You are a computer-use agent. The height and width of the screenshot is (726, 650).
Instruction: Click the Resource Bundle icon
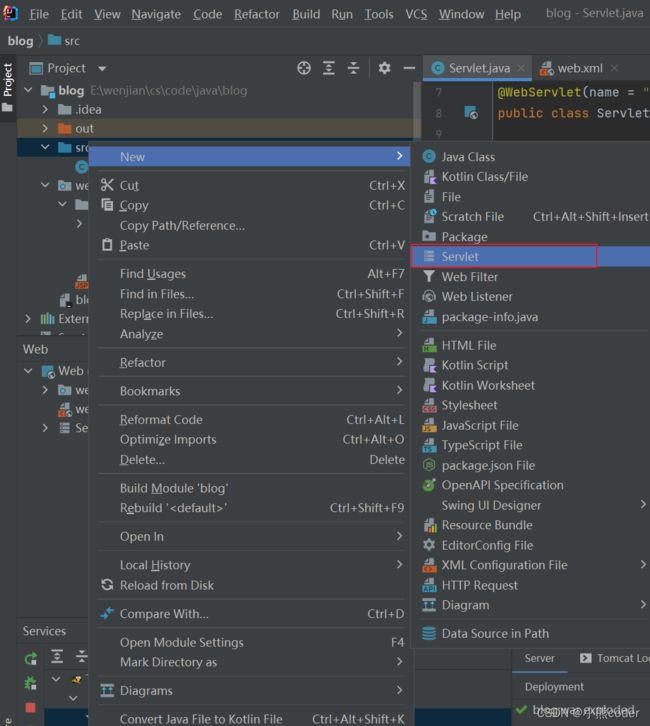click(x=429, y=525)
